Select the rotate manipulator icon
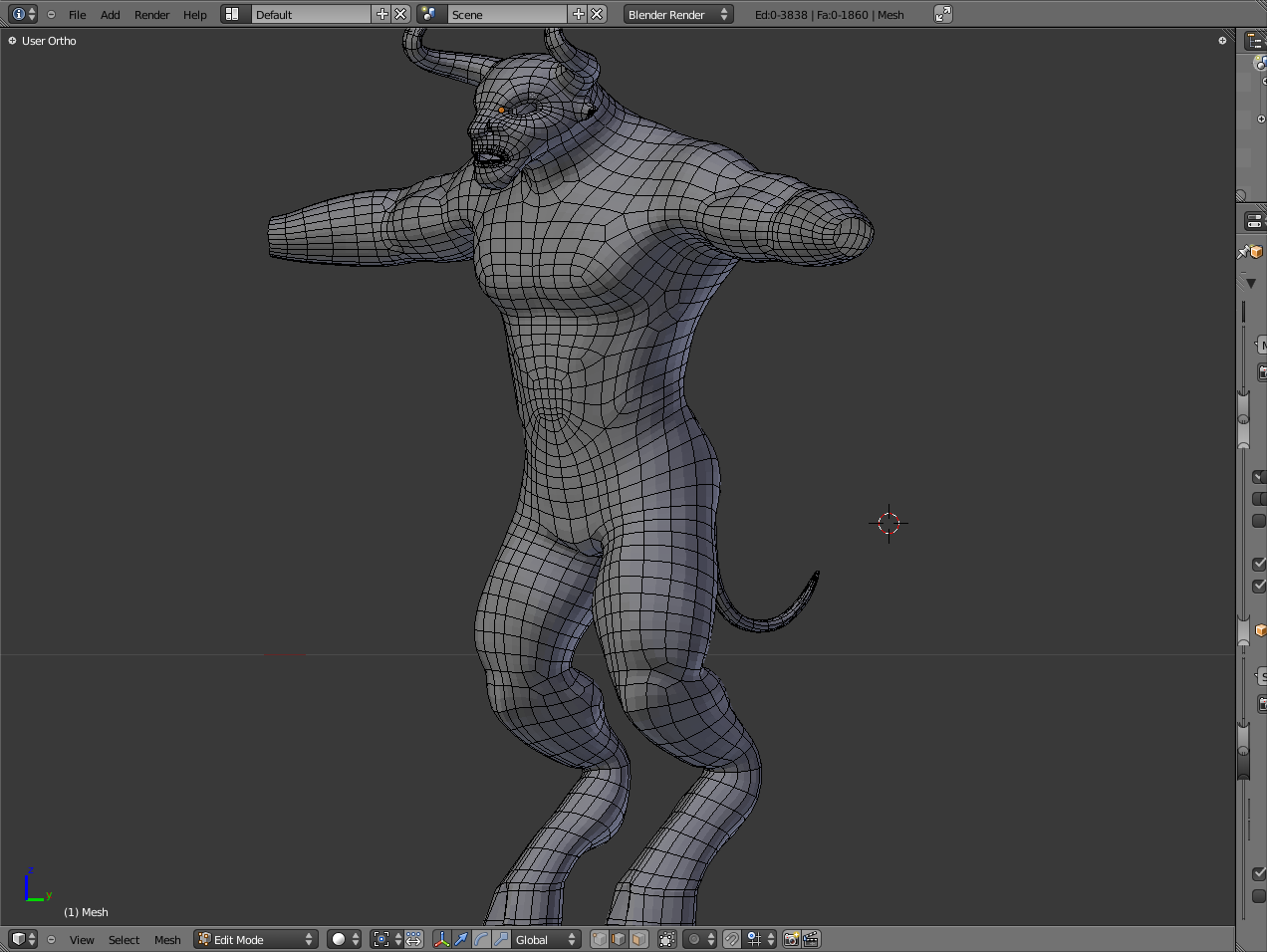 [481, 939]
